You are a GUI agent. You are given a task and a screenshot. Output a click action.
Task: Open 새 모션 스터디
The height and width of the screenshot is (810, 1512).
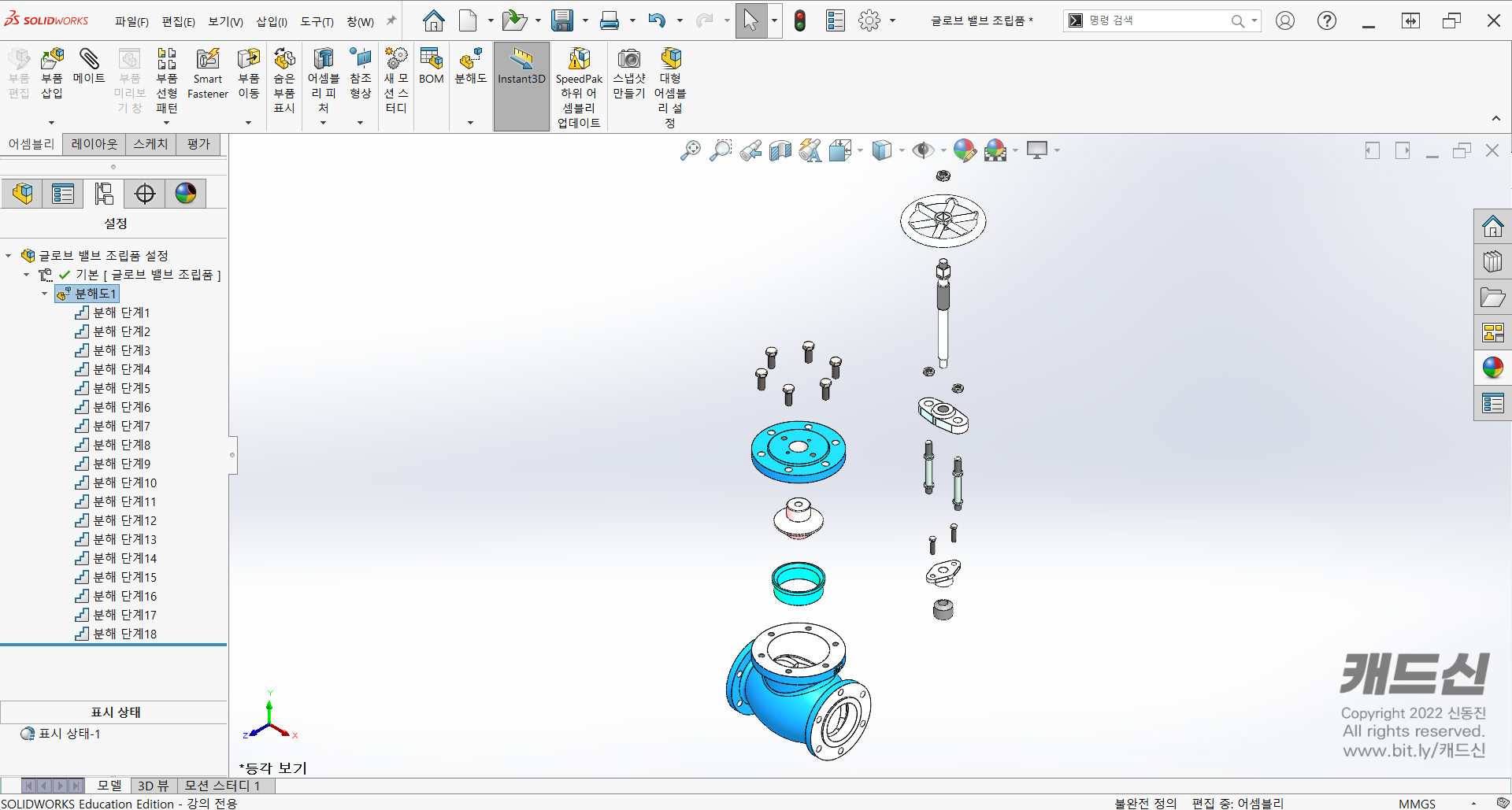tap(396, 80)
